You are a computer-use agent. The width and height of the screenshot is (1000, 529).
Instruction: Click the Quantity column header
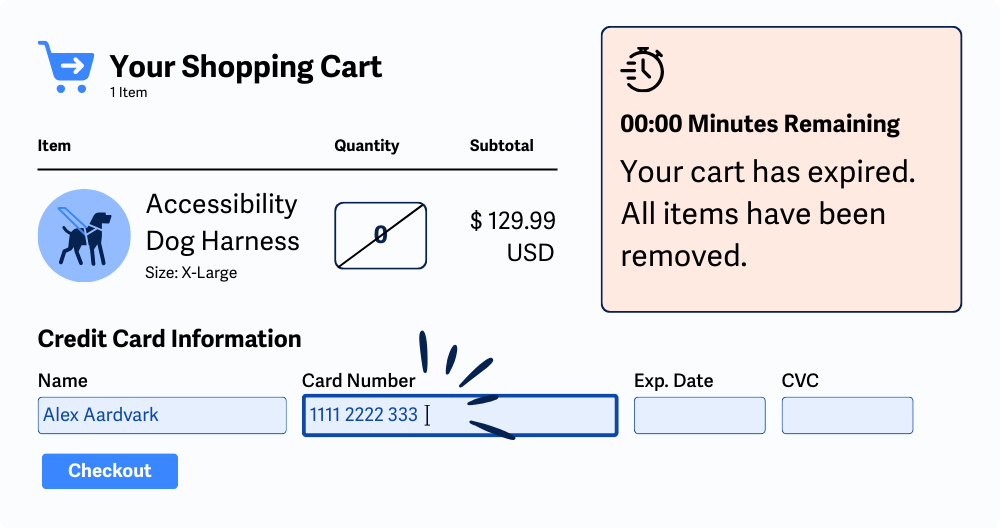coord(366,146)
